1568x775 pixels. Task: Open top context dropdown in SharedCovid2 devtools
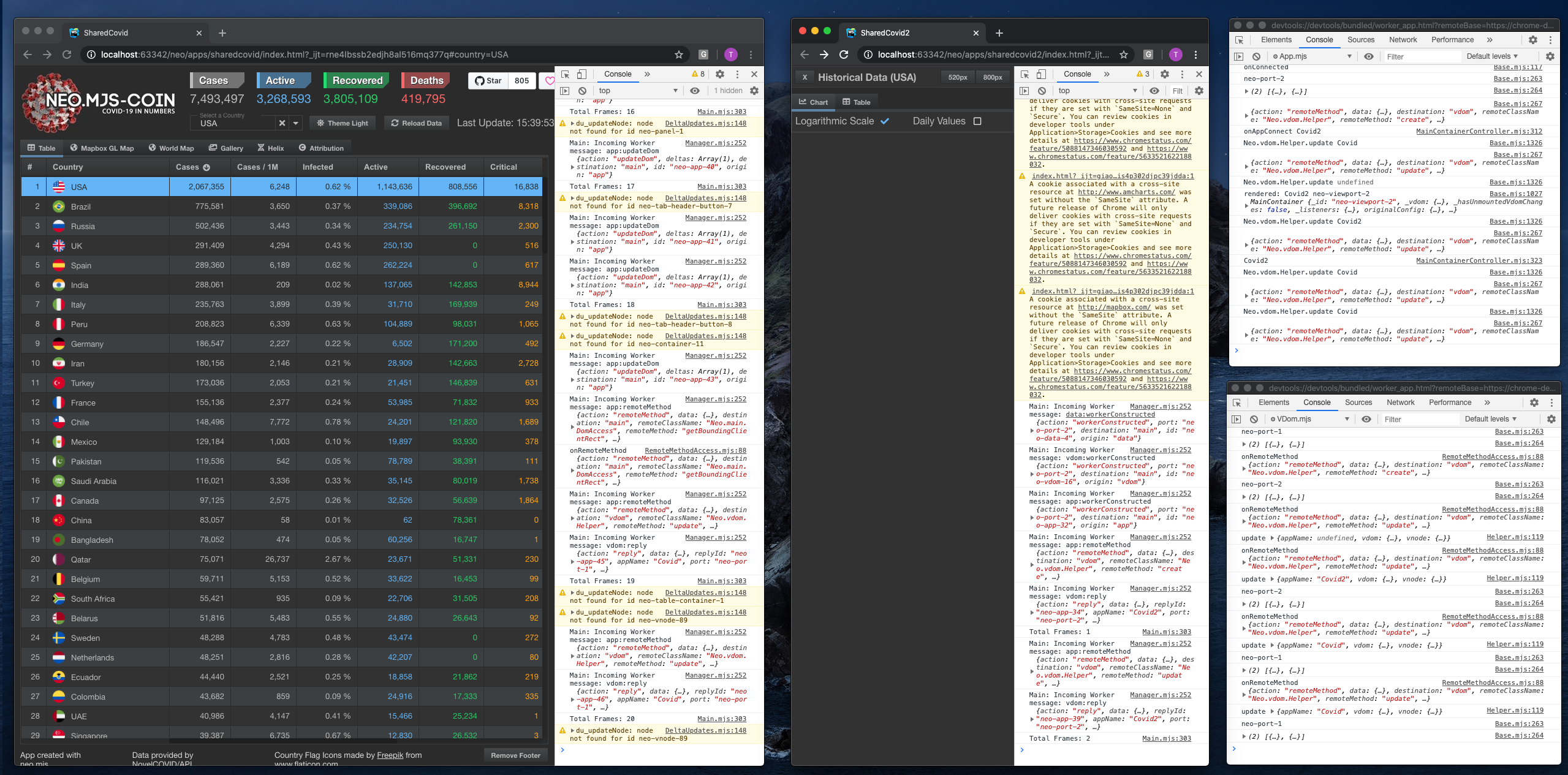click(1097, 91)
